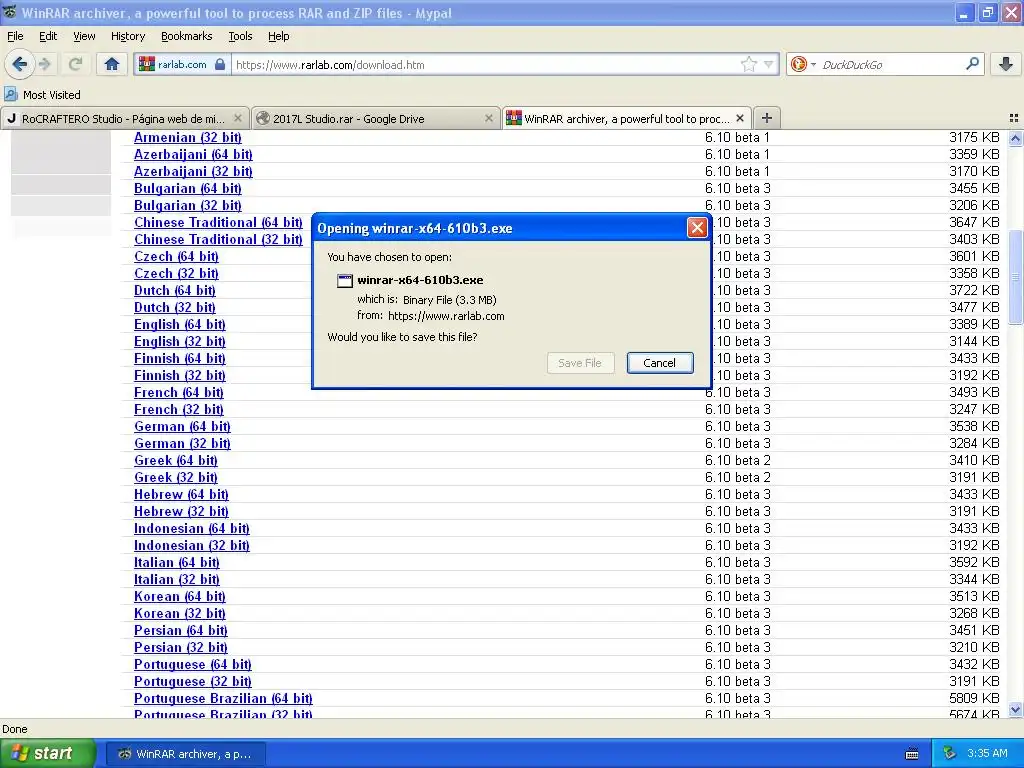Open the Greek (64 bit) link
Viewport: 1024px width, 768px height.
tap(176, 460)
